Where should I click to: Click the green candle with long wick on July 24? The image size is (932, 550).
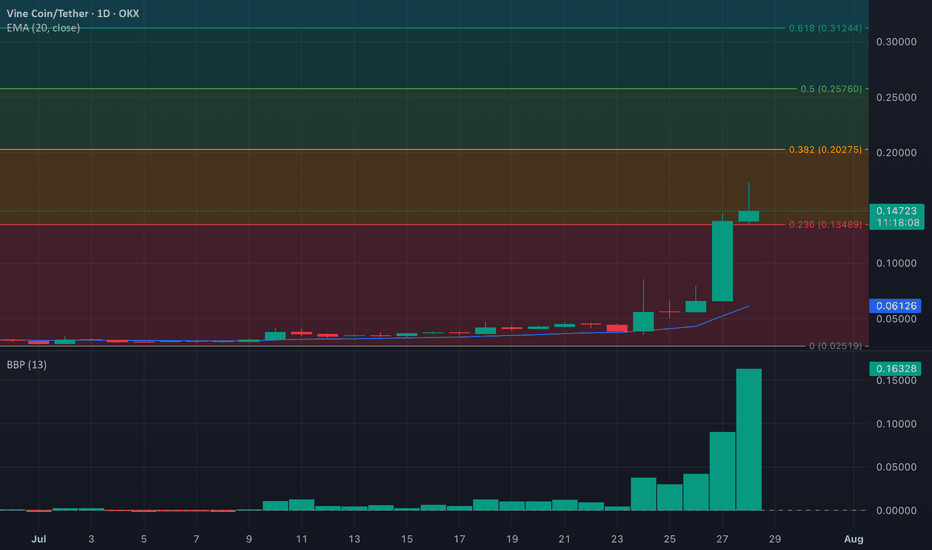click(643, 321)
